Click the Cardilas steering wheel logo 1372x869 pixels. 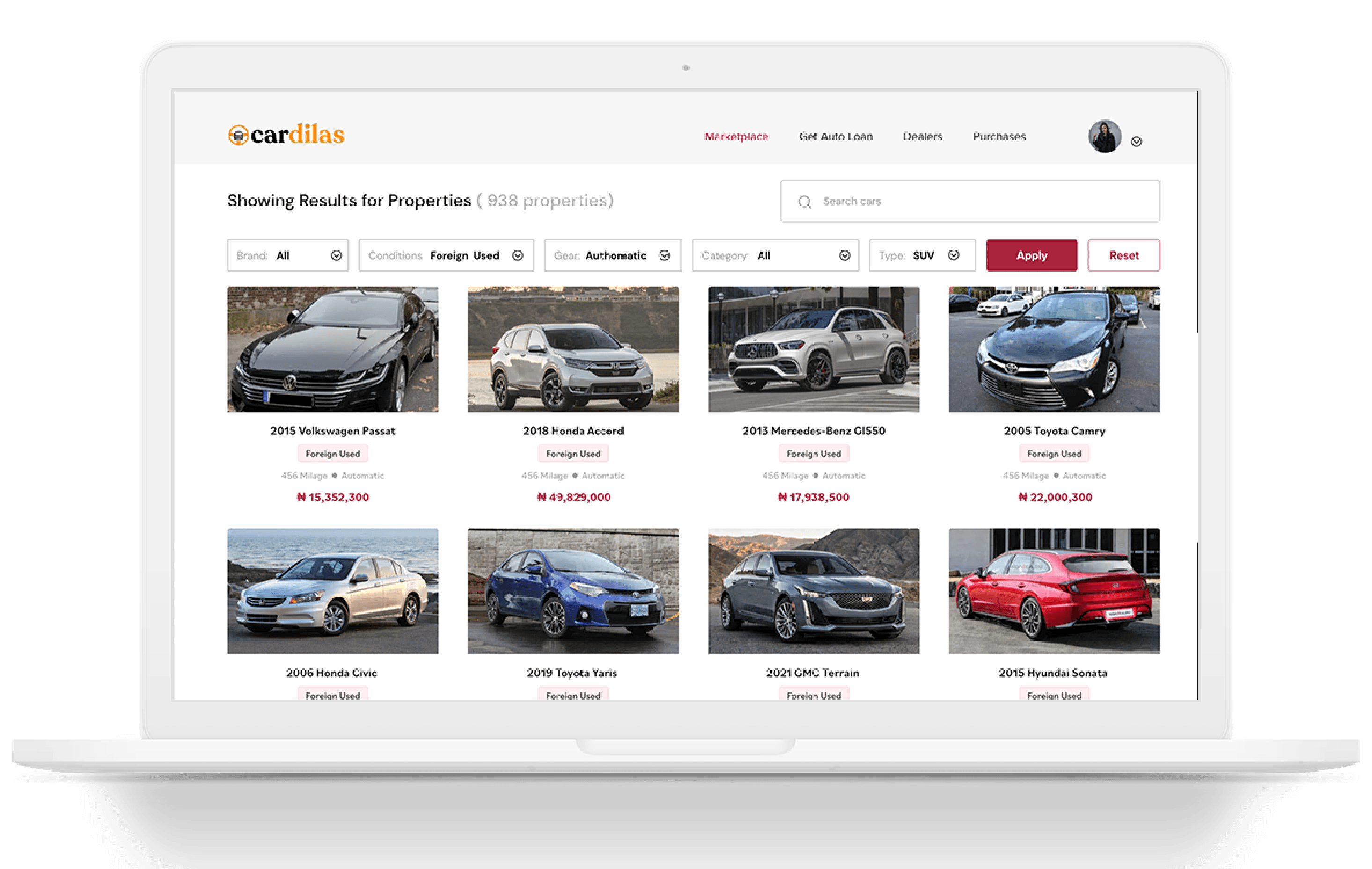(238, 135)
